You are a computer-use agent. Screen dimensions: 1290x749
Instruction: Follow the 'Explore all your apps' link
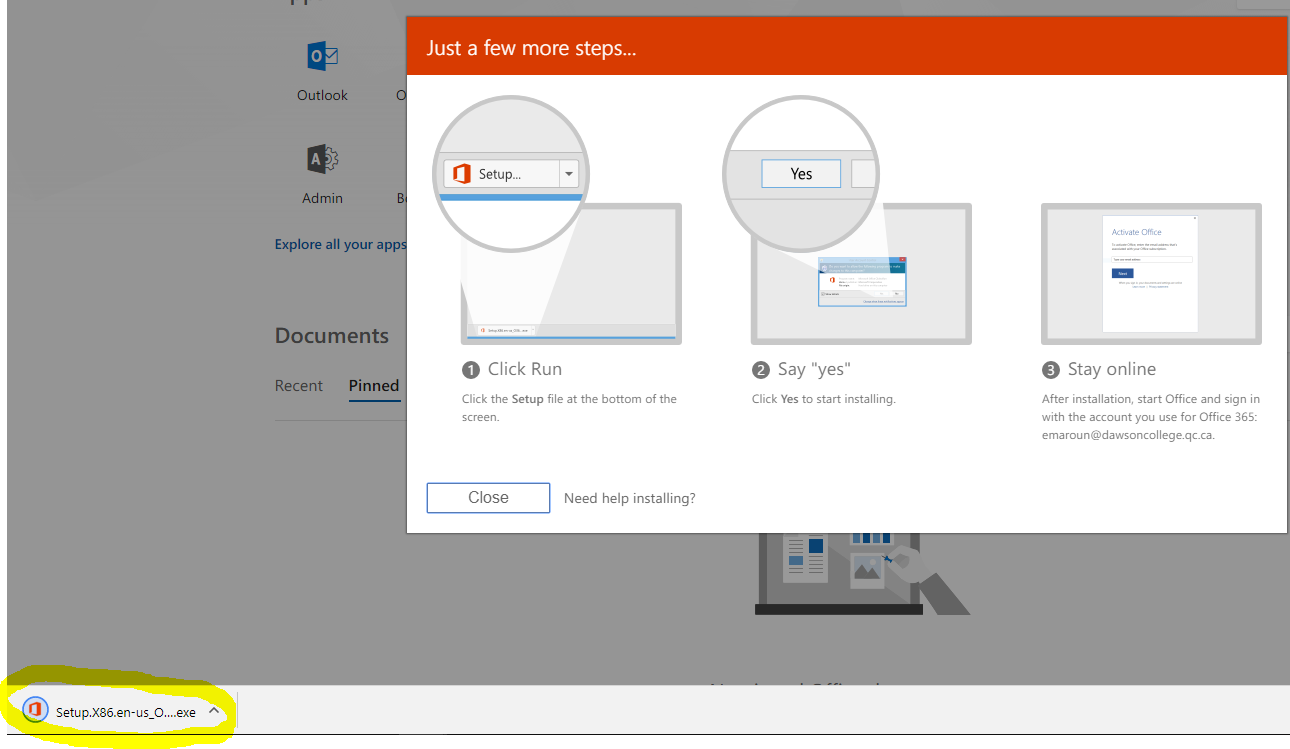click(340, 244)
